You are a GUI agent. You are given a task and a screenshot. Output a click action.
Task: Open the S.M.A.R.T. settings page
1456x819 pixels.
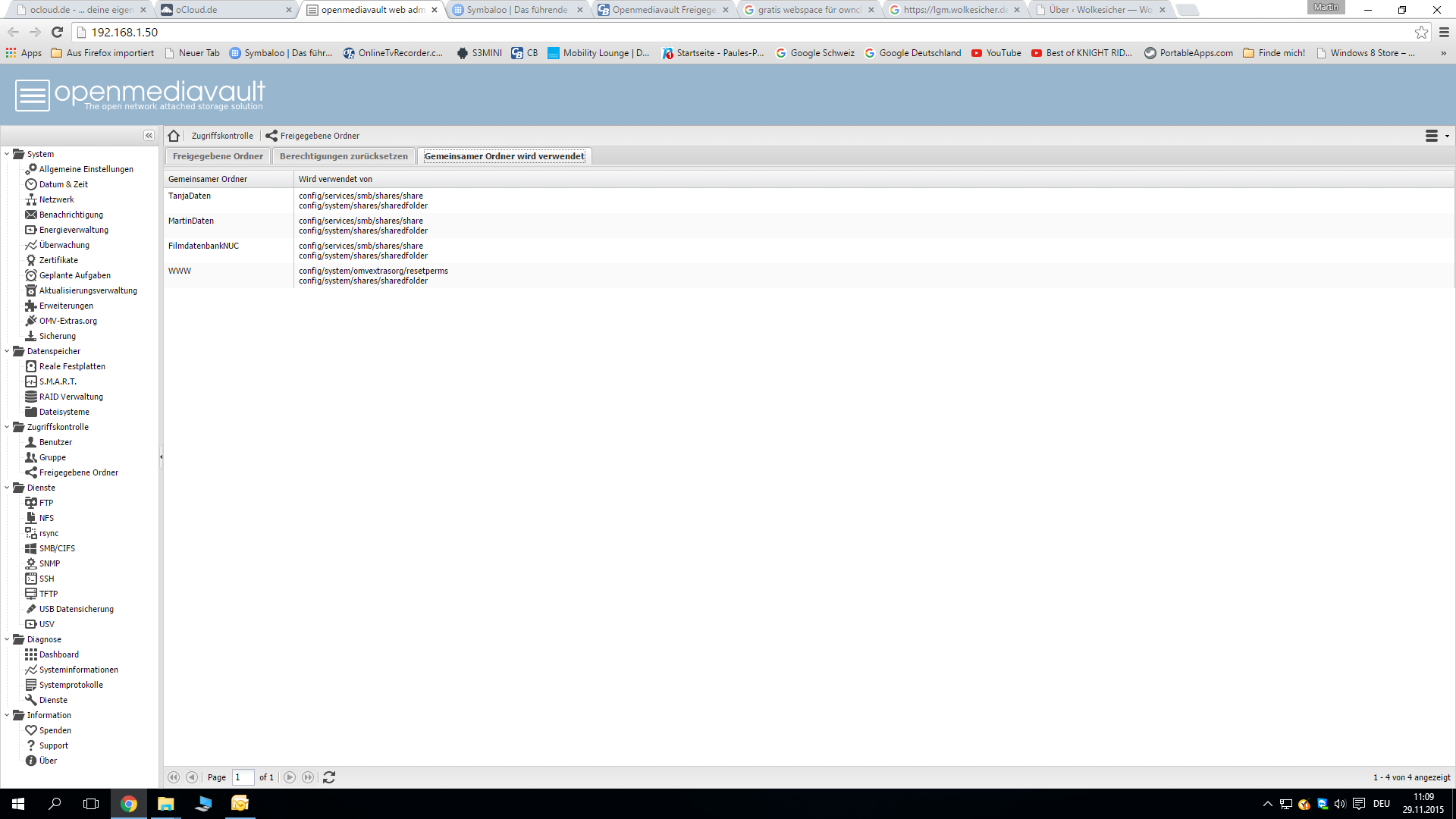click(x=58, y=381)
